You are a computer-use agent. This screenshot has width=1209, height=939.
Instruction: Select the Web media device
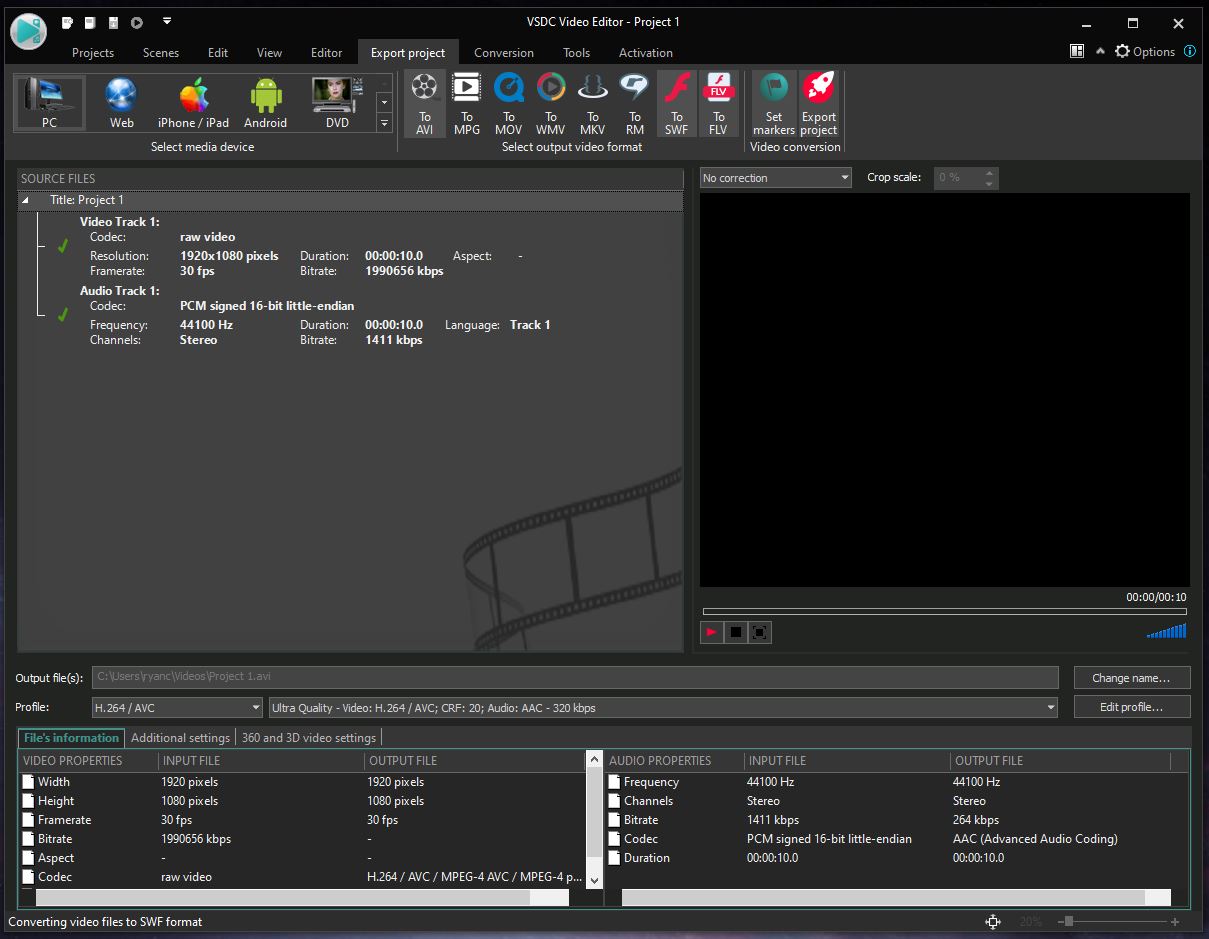[x=121, y=103]
